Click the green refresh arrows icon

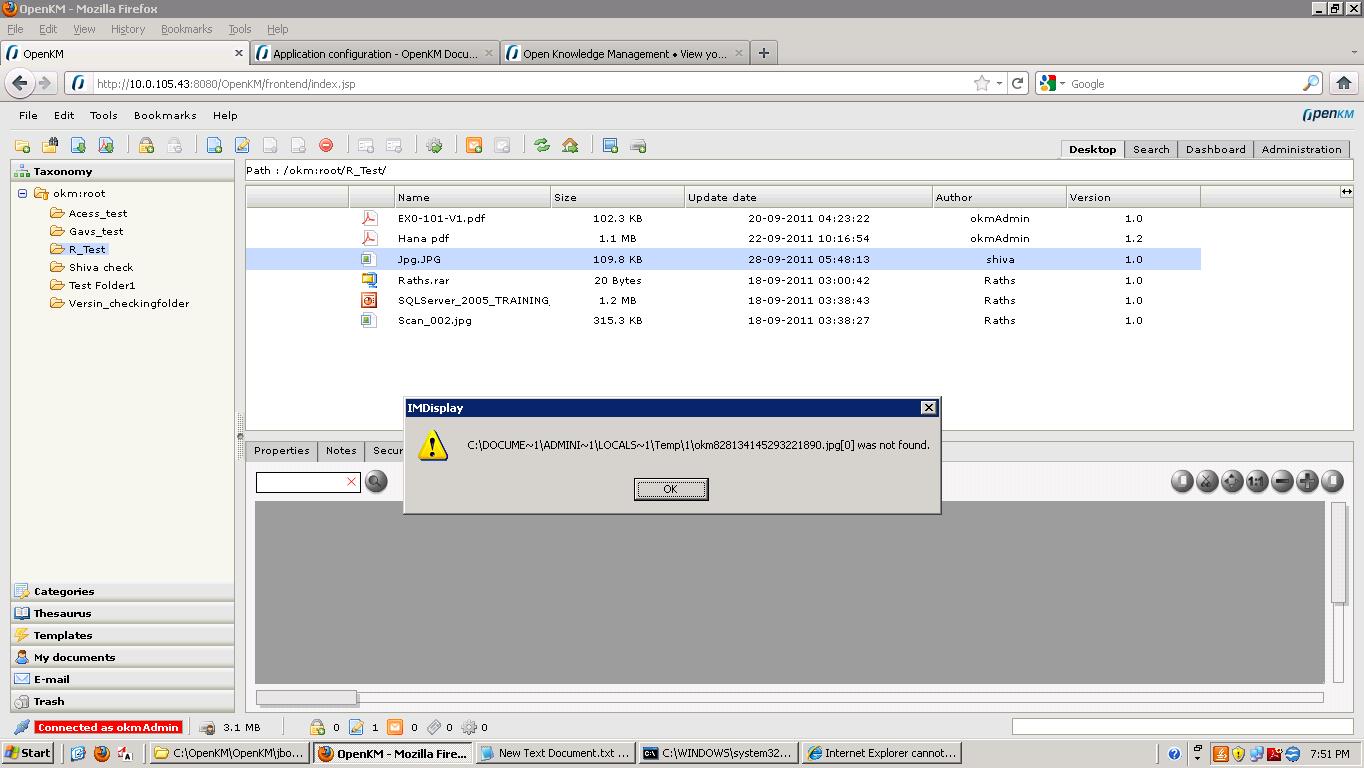(542, 146)
